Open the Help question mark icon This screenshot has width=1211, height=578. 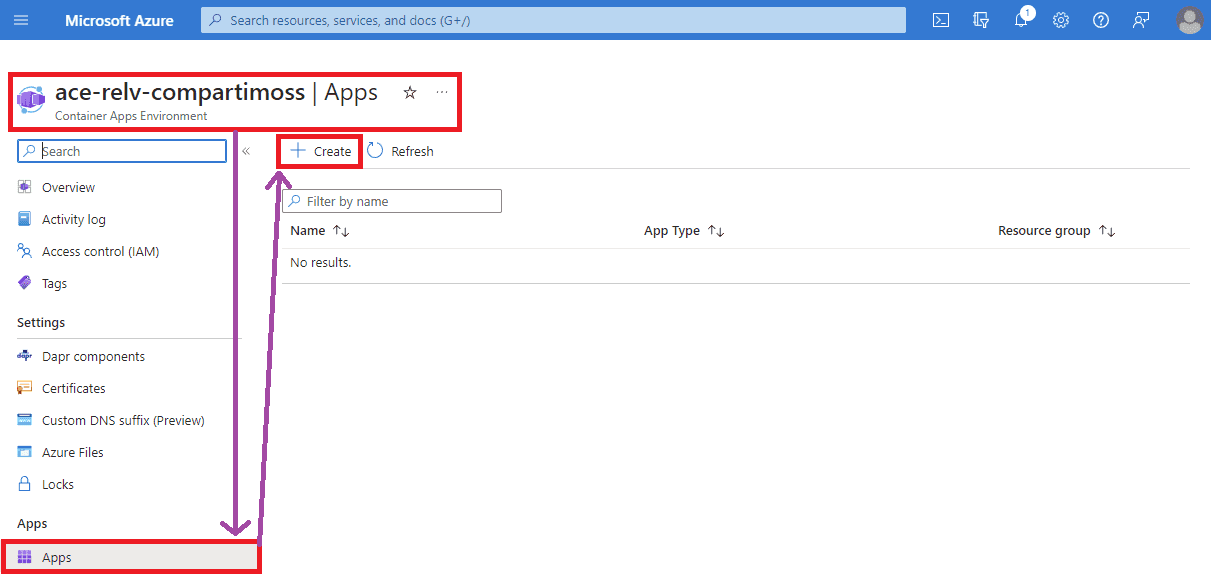(x=1101, y=20)
